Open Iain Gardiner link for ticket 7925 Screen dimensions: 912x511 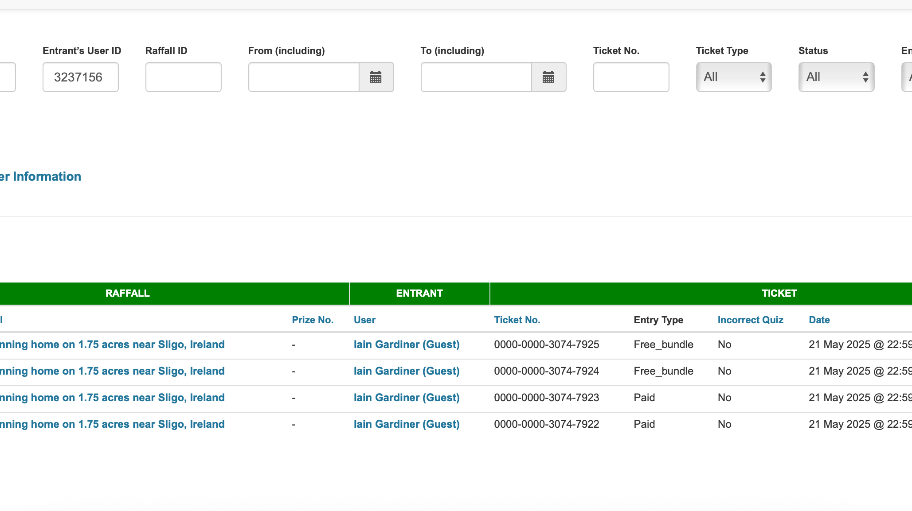pos(406,345)
